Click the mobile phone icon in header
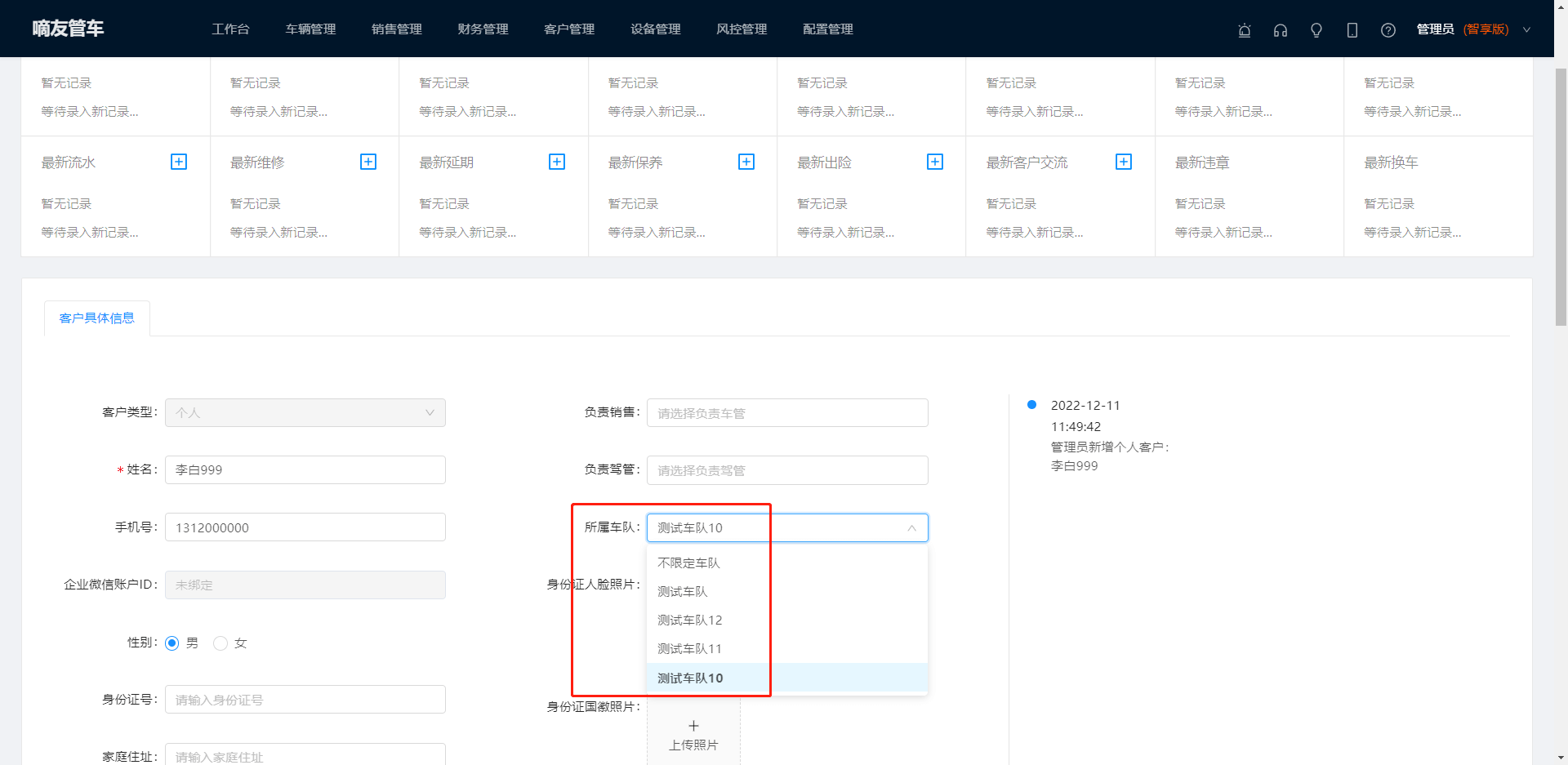1568x765 pixels. point(1352,30)
